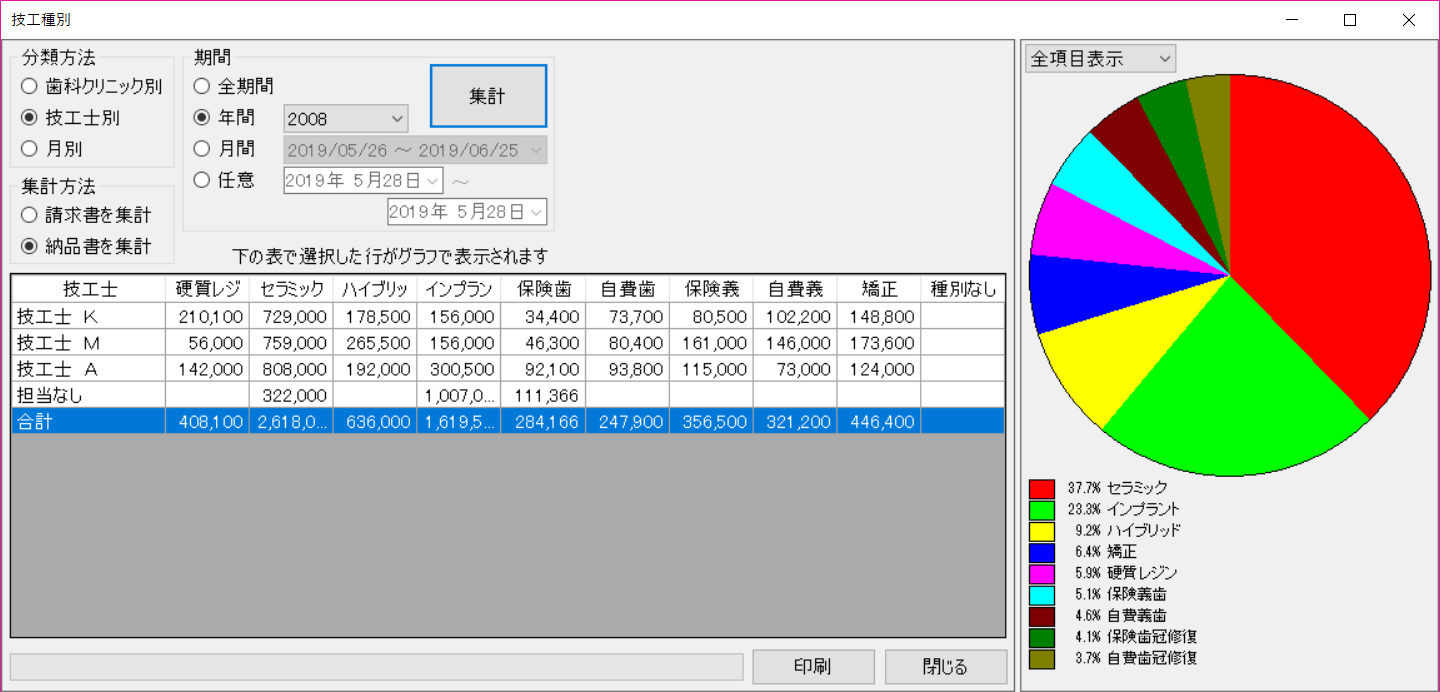Select 歯科クリニック別 radio button
Screen dimensions: 1440x692
[29, 87]
